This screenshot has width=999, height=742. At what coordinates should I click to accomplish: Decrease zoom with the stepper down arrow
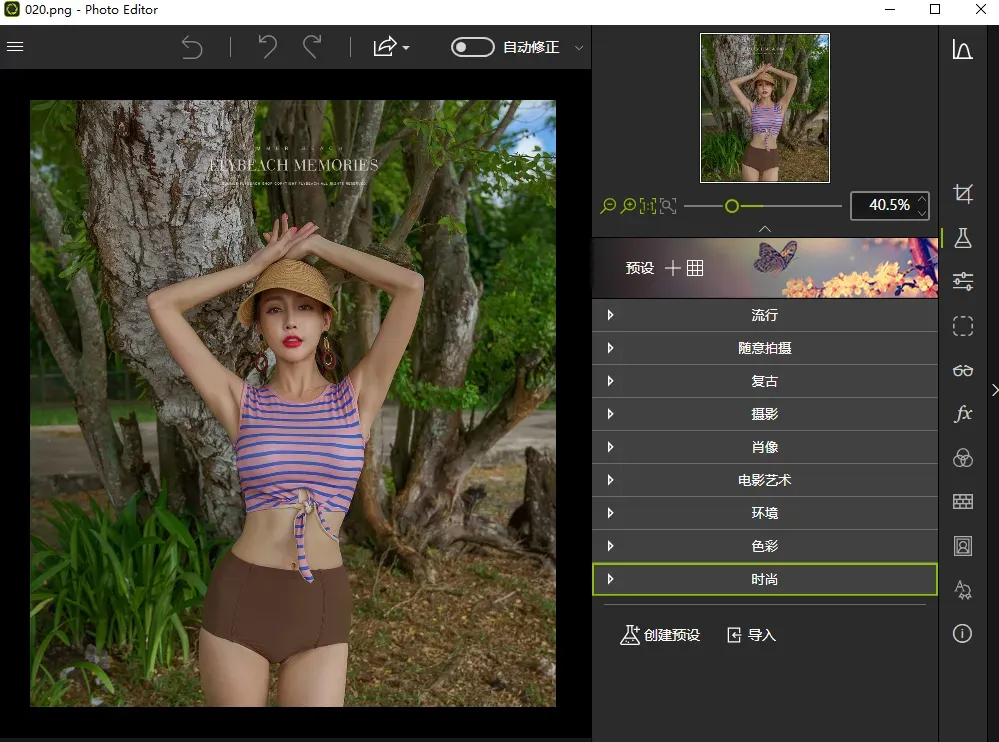(921, 213)
